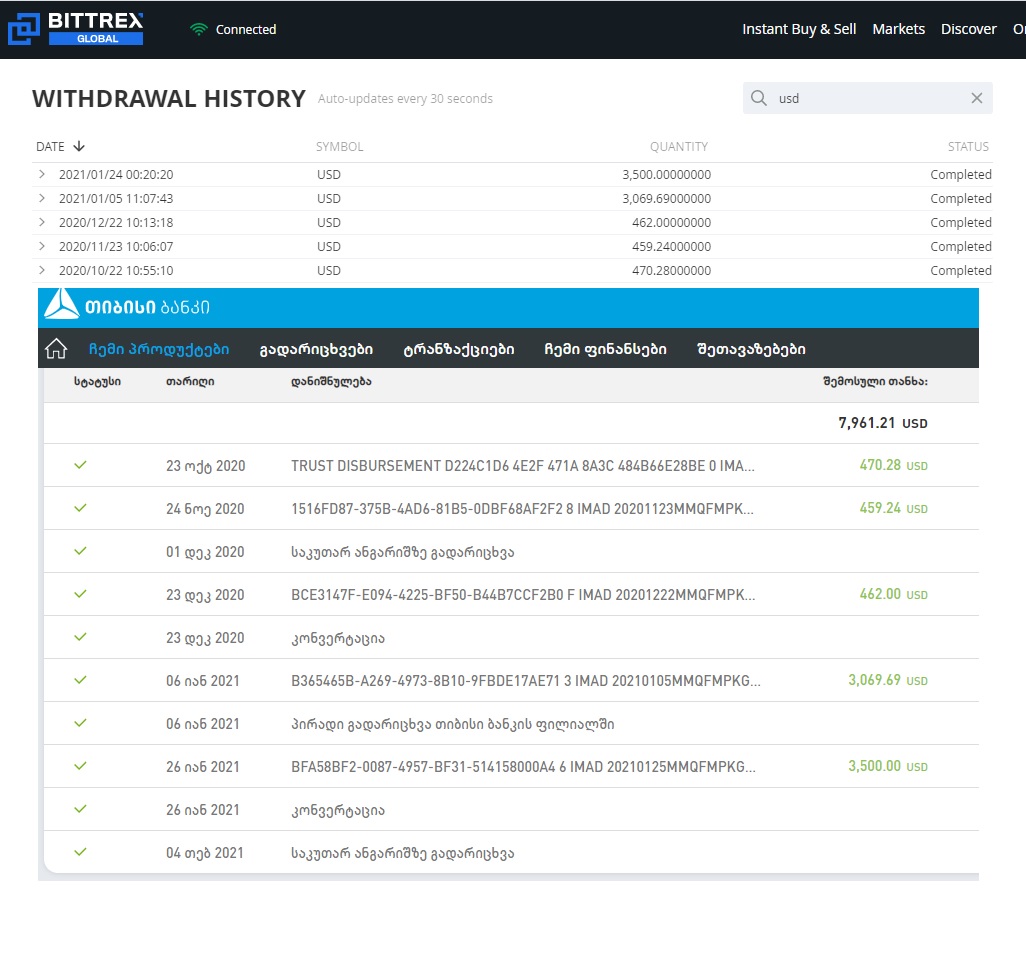Image resolution: width=1026 pixels, height=958 pixels.
Task: Open the ტრანზაქციები tab
Action: 459,349
